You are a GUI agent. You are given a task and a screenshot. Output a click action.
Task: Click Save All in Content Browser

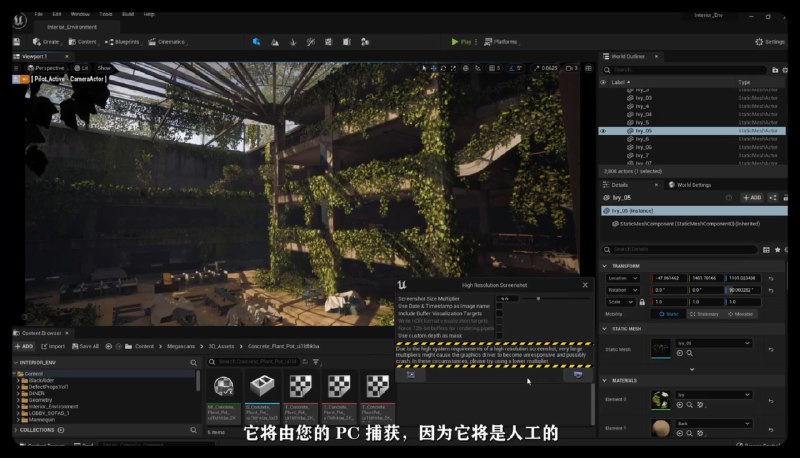pos(85,346)
